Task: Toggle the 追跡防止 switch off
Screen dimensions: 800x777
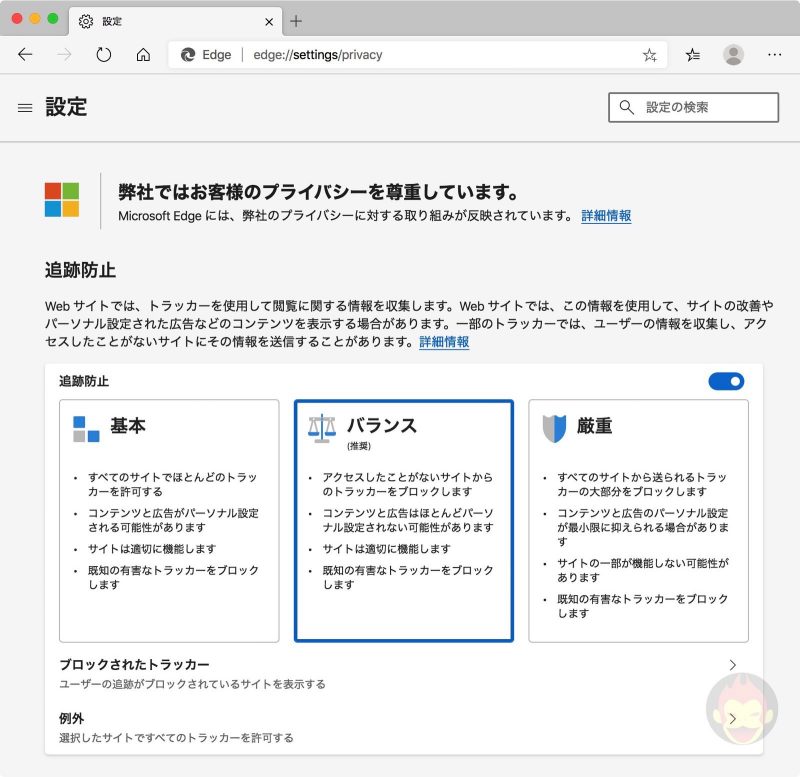Action: coord(726,381)
